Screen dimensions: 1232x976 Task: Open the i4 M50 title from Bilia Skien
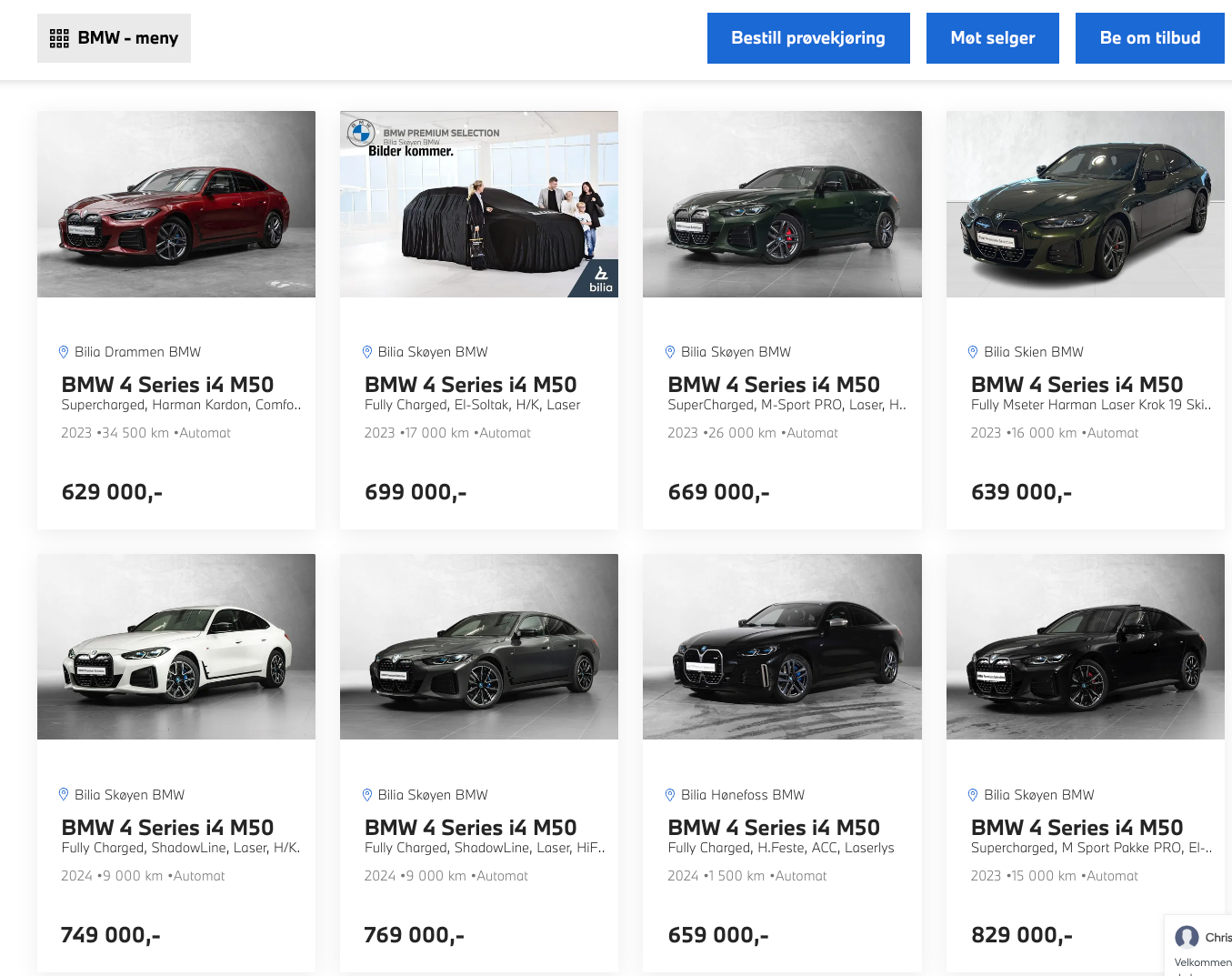1077,385
